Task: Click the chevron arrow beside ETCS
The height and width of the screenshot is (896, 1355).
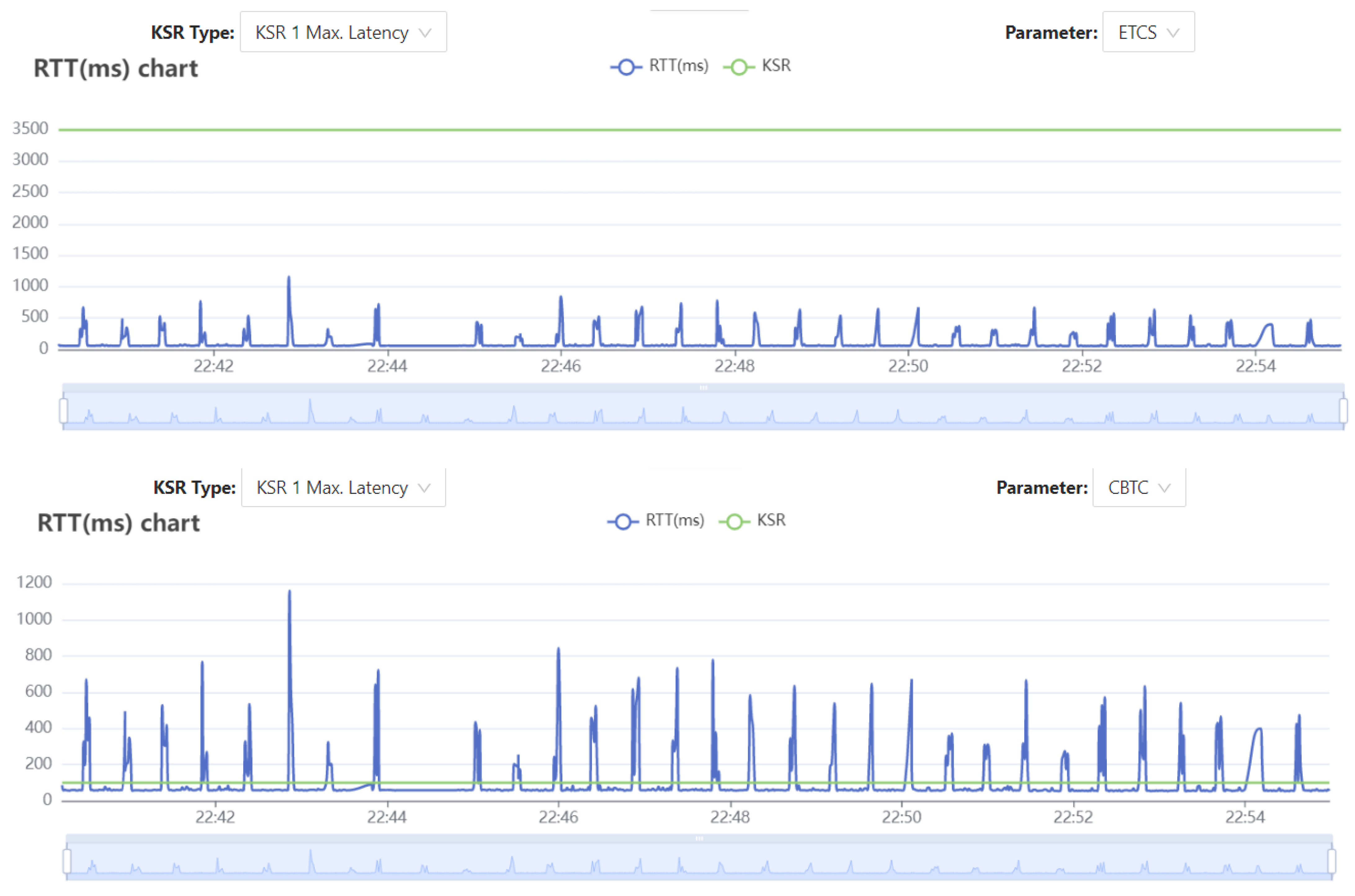Action: pyautogui.click(x=1173, y=33)
